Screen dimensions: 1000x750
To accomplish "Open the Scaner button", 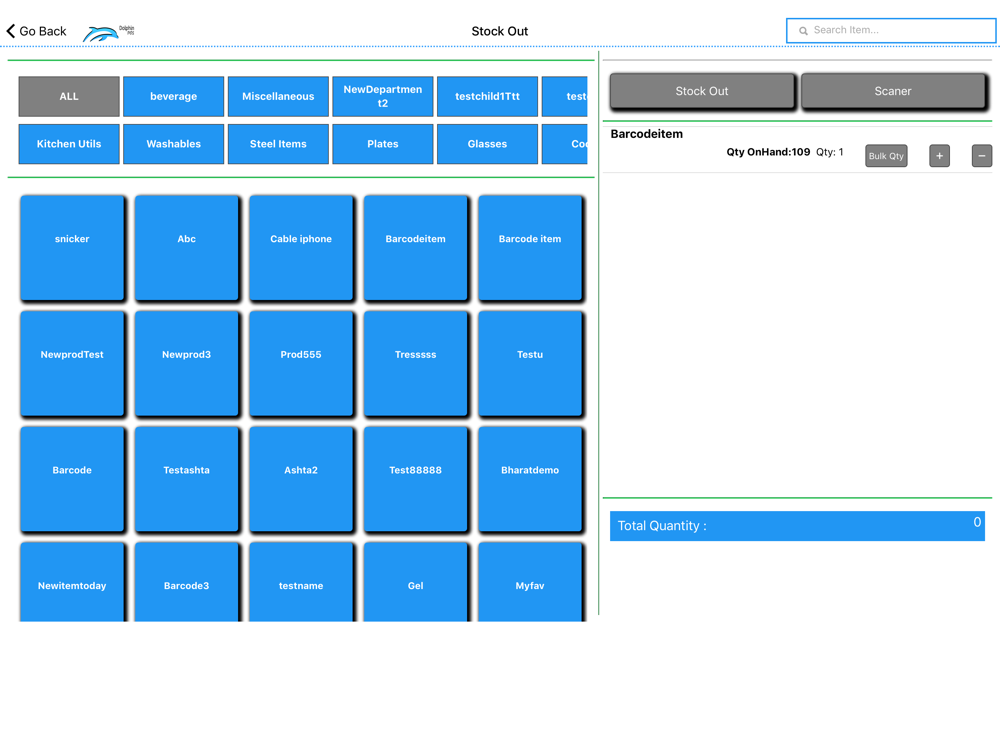I will pos(893,91).
